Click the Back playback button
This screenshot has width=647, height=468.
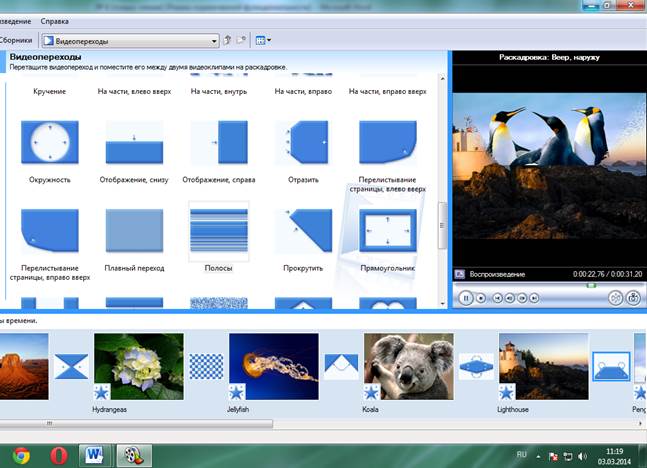tap(498, 298)
